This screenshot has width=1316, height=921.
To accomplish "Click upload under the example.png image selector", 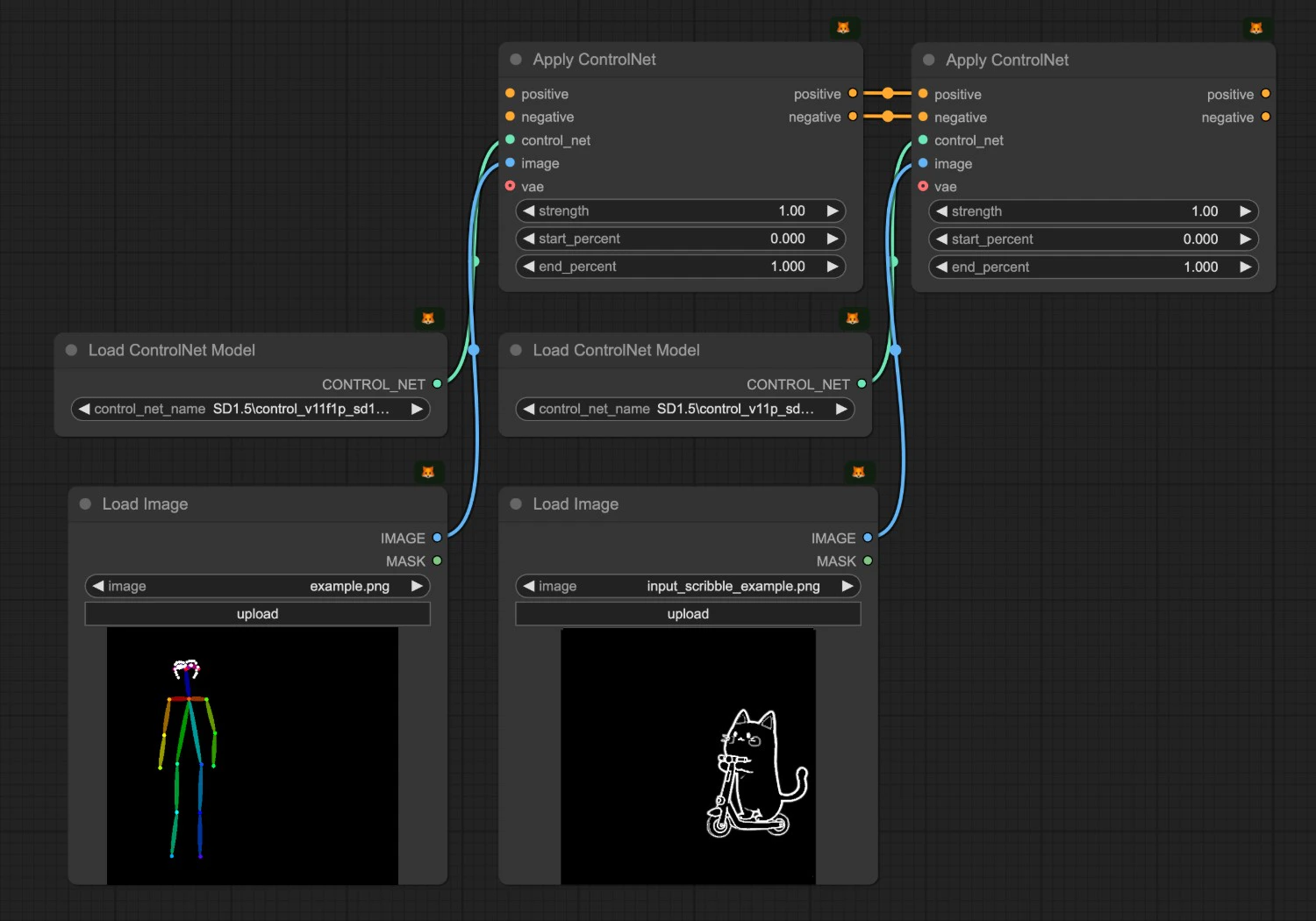I will 258,614.
